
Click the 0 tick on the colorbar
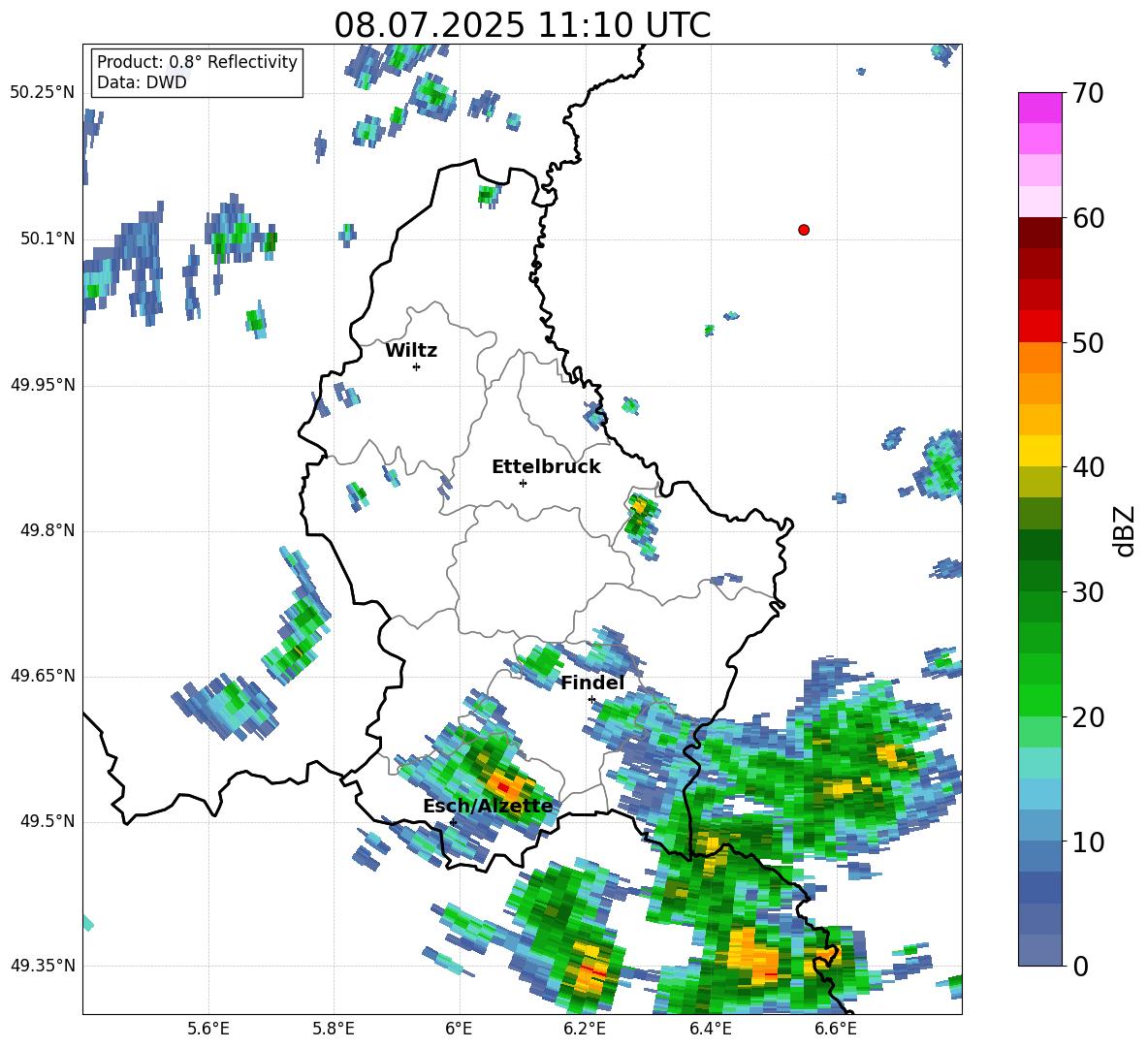coord(1079,966)
